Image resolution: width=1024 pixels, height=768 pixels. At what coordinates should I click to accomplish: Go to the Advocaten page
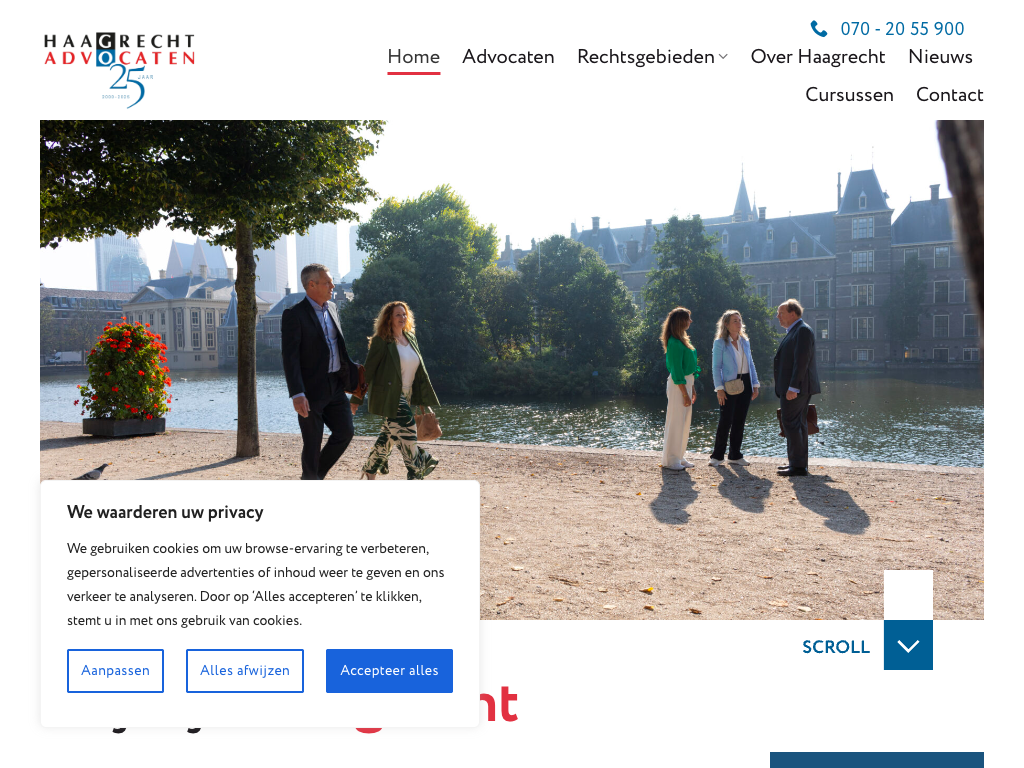[508, 57]
